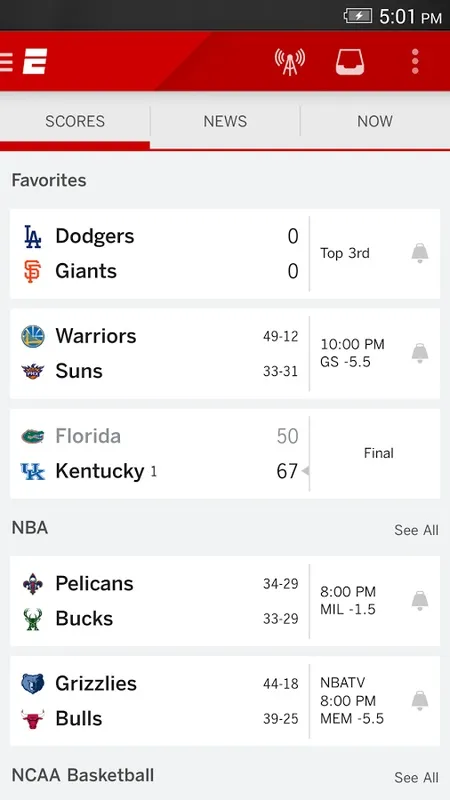Toggle alert bell for Pelicans vs Bucks
This screenshot has height=800, width=450.
tap(420, 601)
